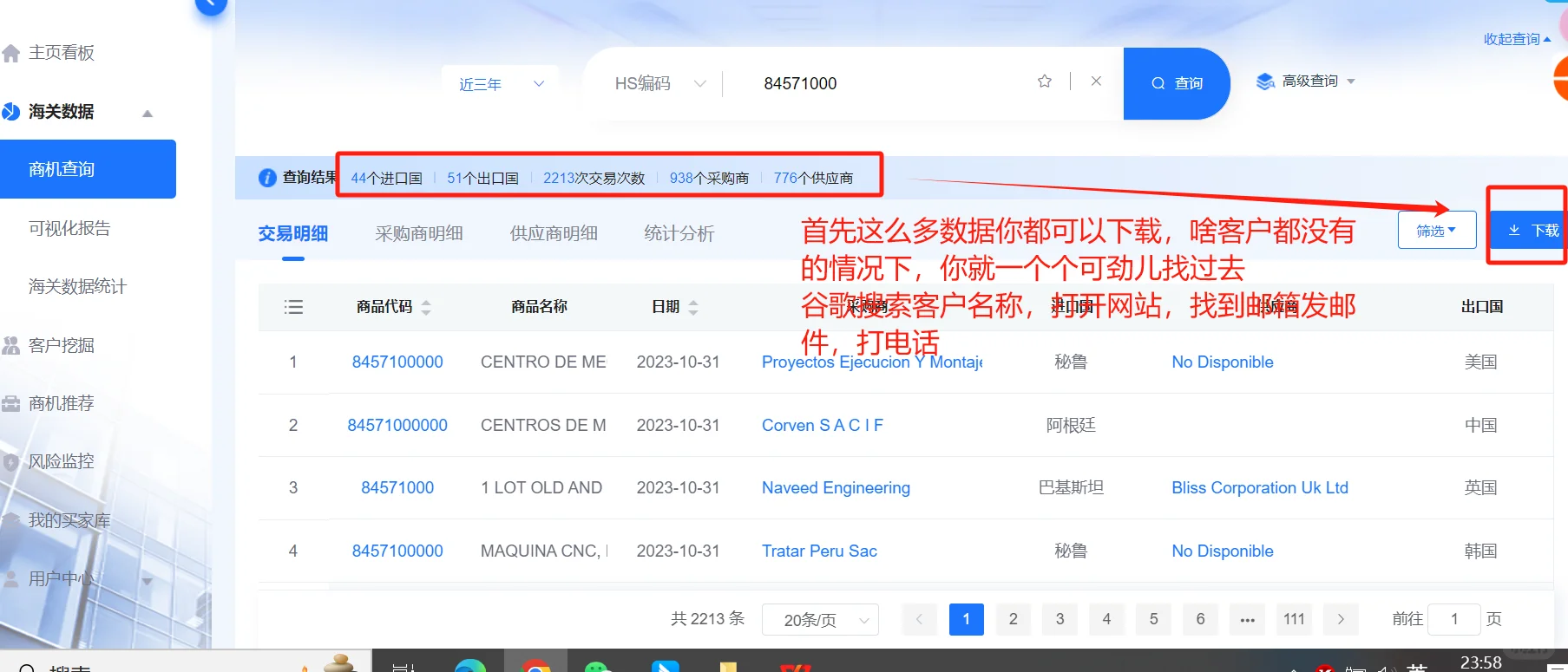
Task: Click the 2213次交易次数 result count
Action: click(594, 178)
